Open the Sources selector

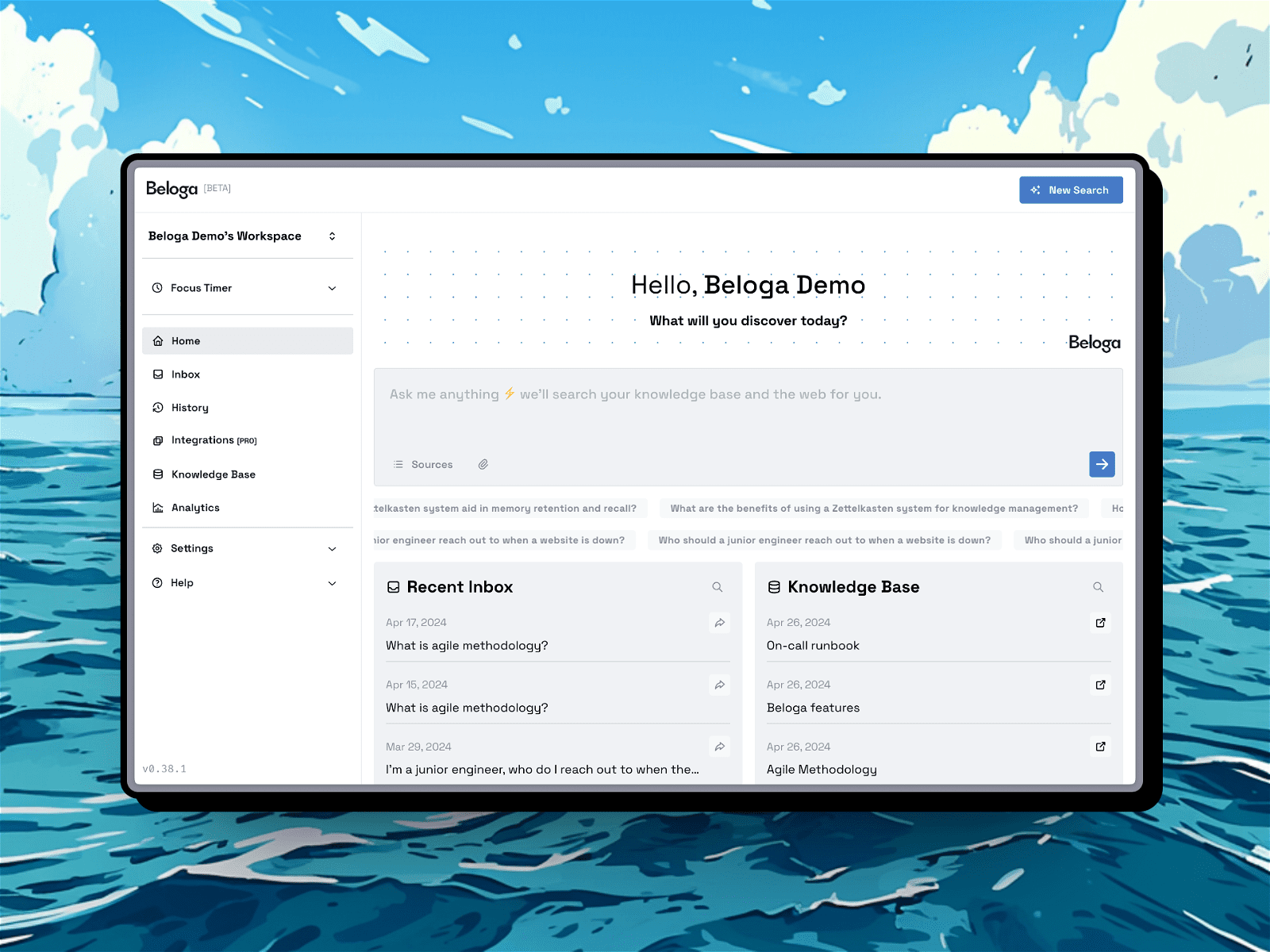[424, 465]
